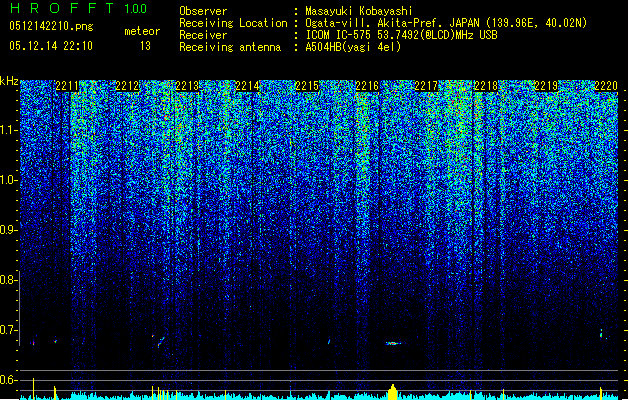Click time marker 2211
Viewport: 629px width, 400px height.
tap(67, 86)
